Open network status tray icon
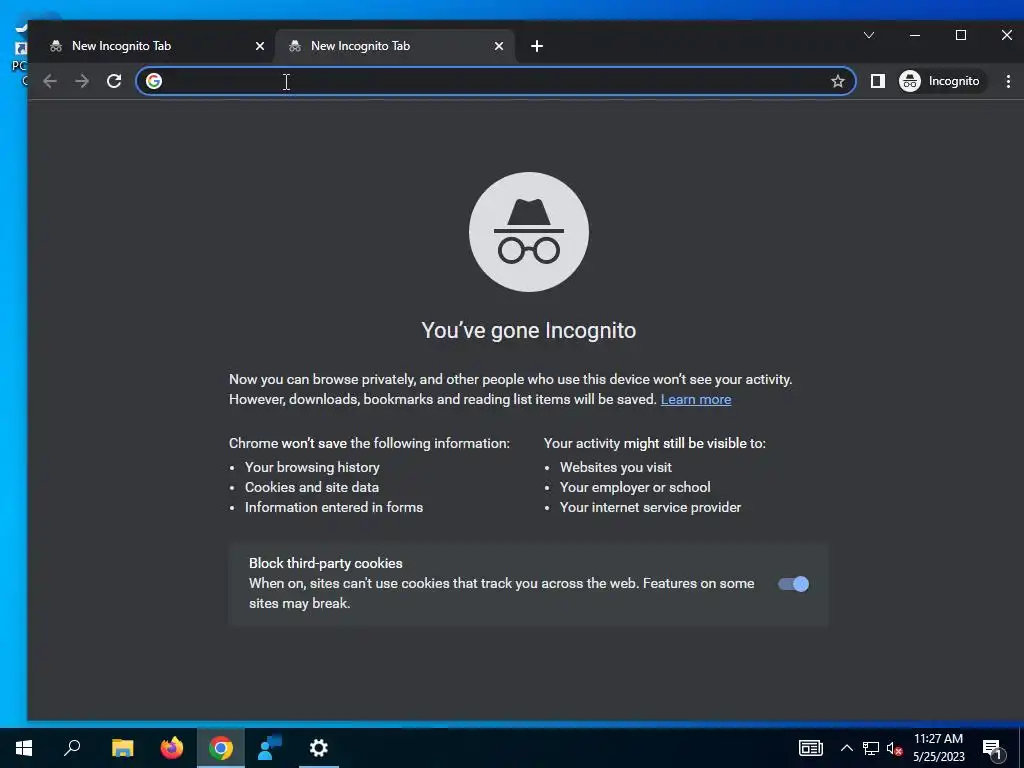1024x768 pixels. coord(871,748)
